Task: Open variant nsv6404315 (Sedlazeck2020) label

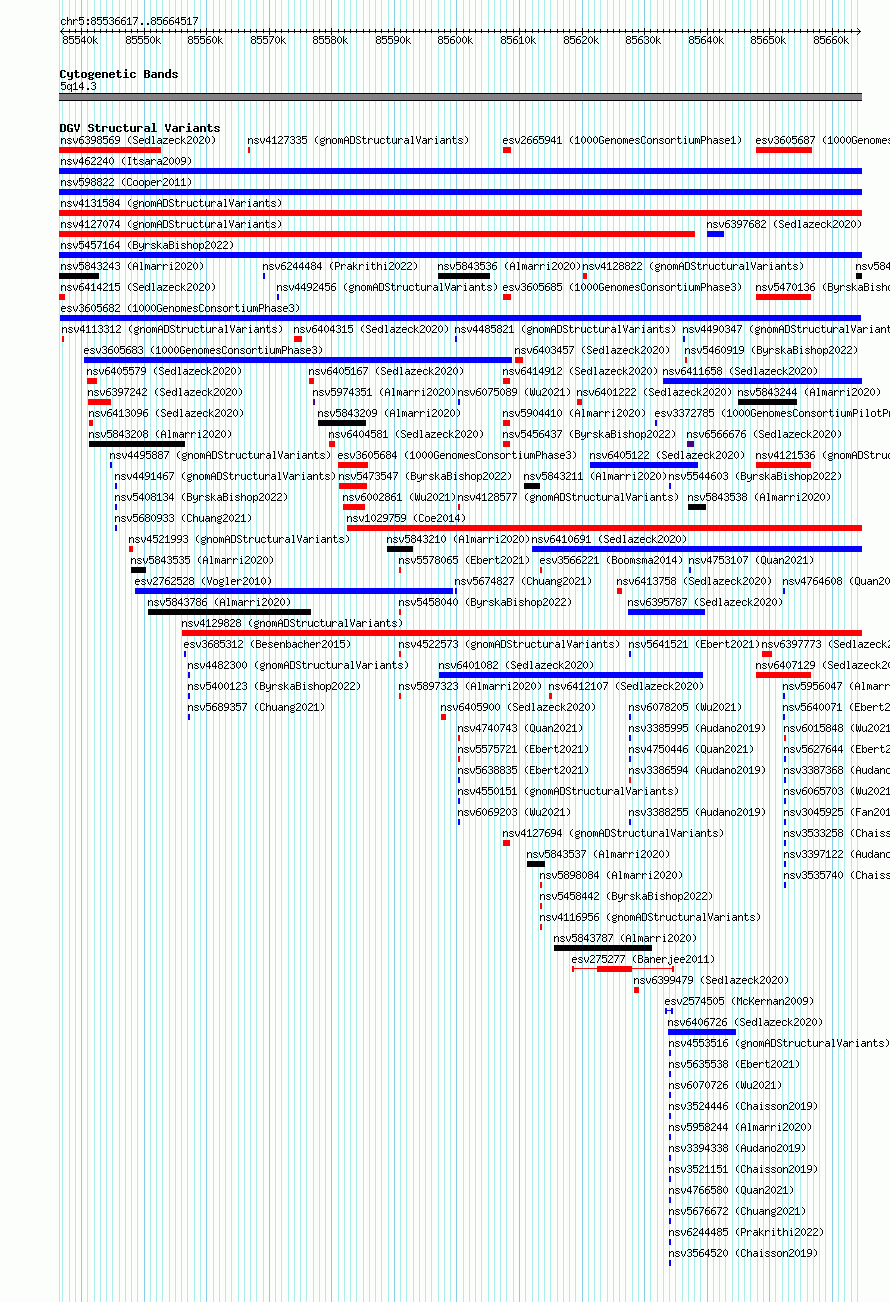Action: click(371, 330)
